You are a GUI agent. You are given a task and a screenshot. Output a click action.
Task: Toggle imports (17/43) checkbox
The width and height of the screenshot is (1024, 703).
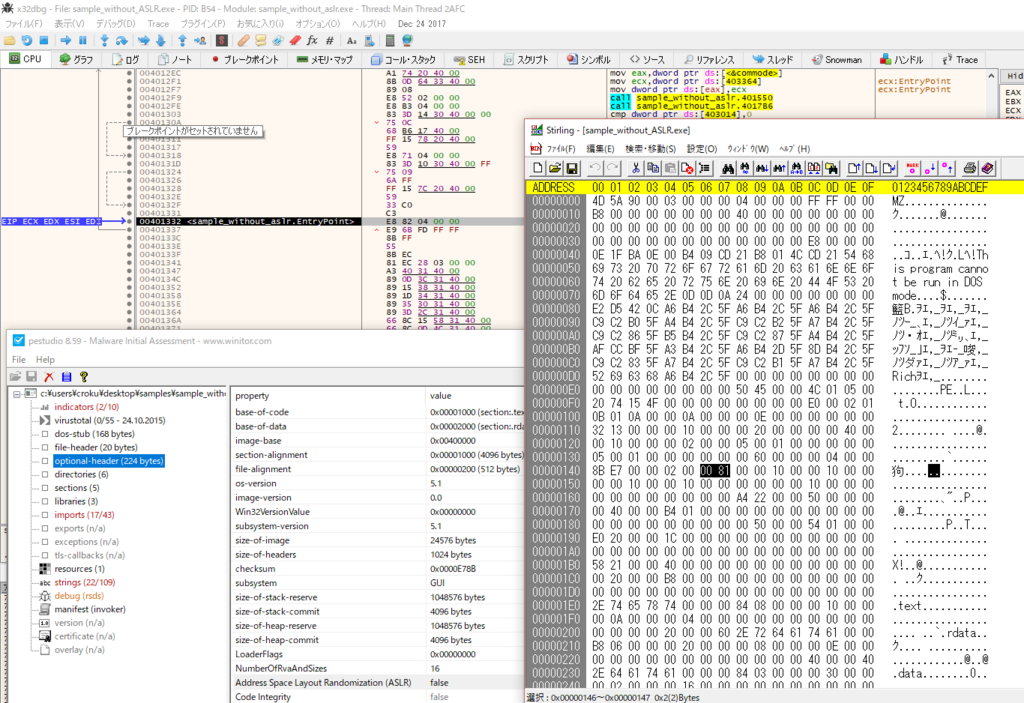[45, 515]
